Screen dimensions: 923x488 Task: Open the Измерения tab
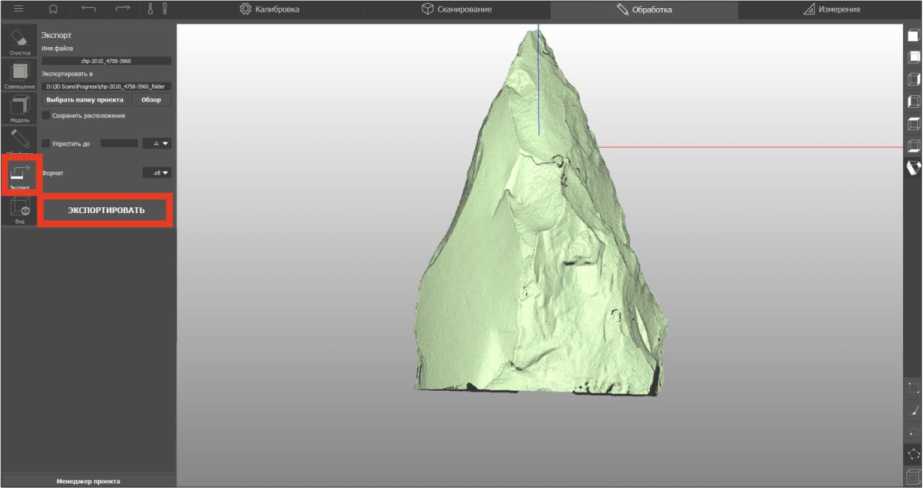830,10
